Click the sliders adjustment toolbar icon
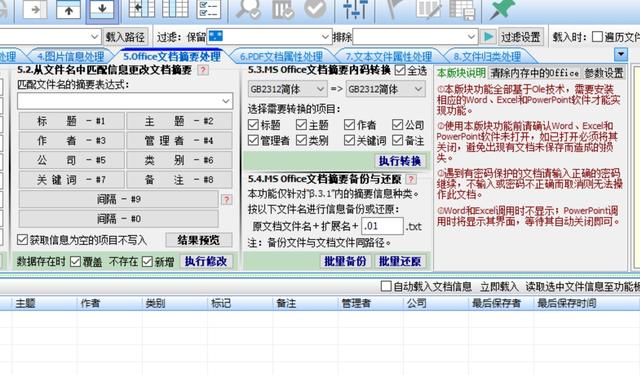Image resolution: width=640 pixels, height=375 pixels. [x=355, y=9]
